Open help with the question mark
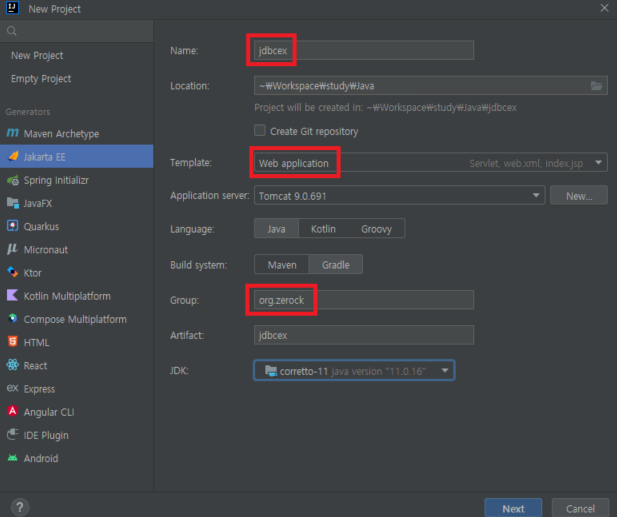Screen dimensions: 617x517 [x=20, y=507]
